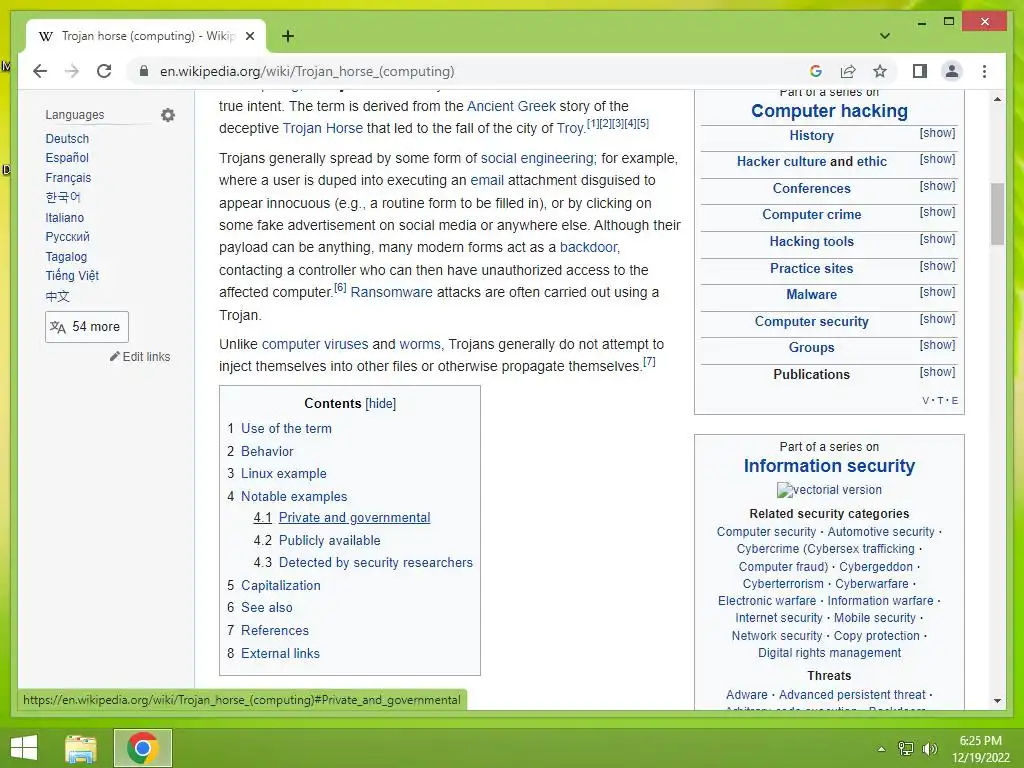Open Computer hacking series title
The image size is (1024, 768).
(829, 111)
